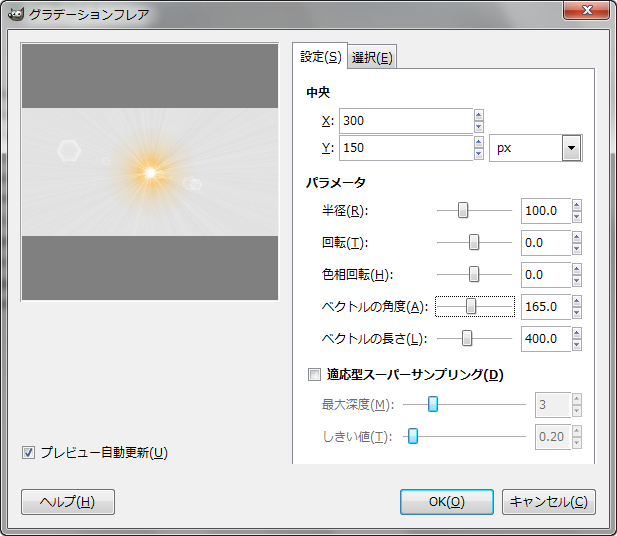Viewport: 617px width, 536px height.
Task: Increase X center value with up arrow
Action: pyautogui.click(x=478, y=115)
